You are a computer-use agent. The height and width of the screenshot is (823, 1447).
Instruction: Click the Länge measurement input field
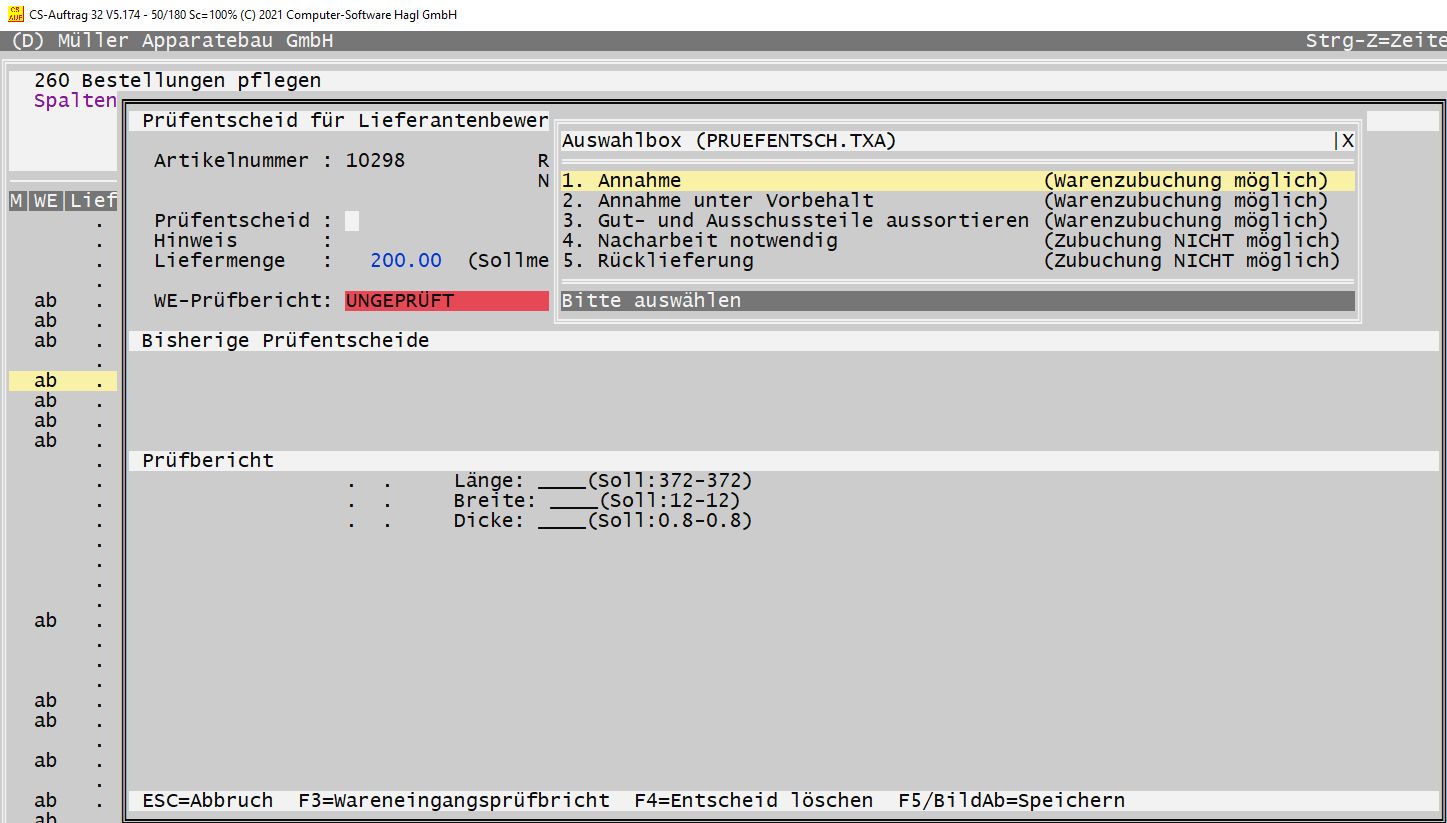click(x=561, y=481)
